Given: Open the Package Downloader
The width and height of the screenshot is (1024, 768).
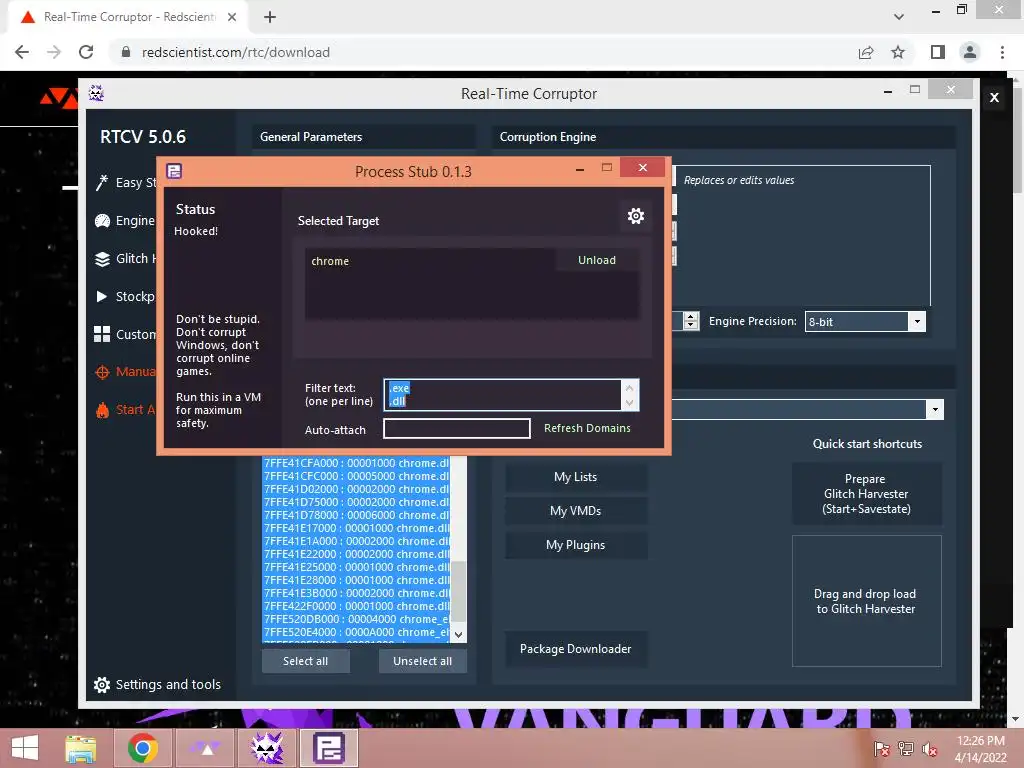Looking at the screenshot, I should coord(575,648).
